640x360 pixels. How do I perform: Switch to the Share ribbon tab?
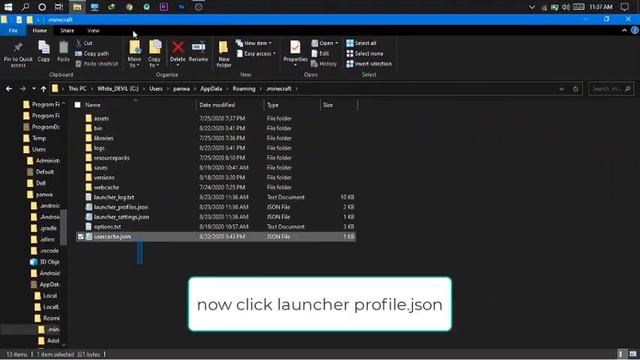click(x=67, y=31)
